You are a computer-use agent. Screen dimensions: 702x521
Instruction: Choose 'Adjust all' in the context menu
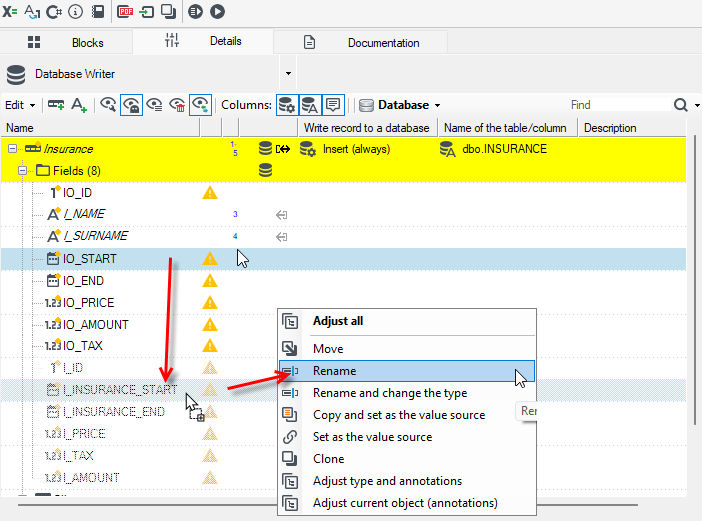(x=407, y=321)
